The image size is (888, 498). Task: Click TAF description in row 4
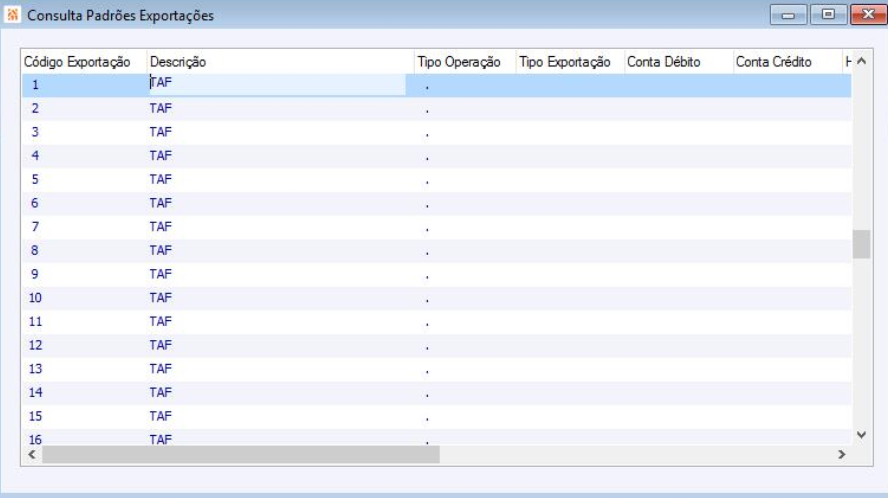click(161, 156)
